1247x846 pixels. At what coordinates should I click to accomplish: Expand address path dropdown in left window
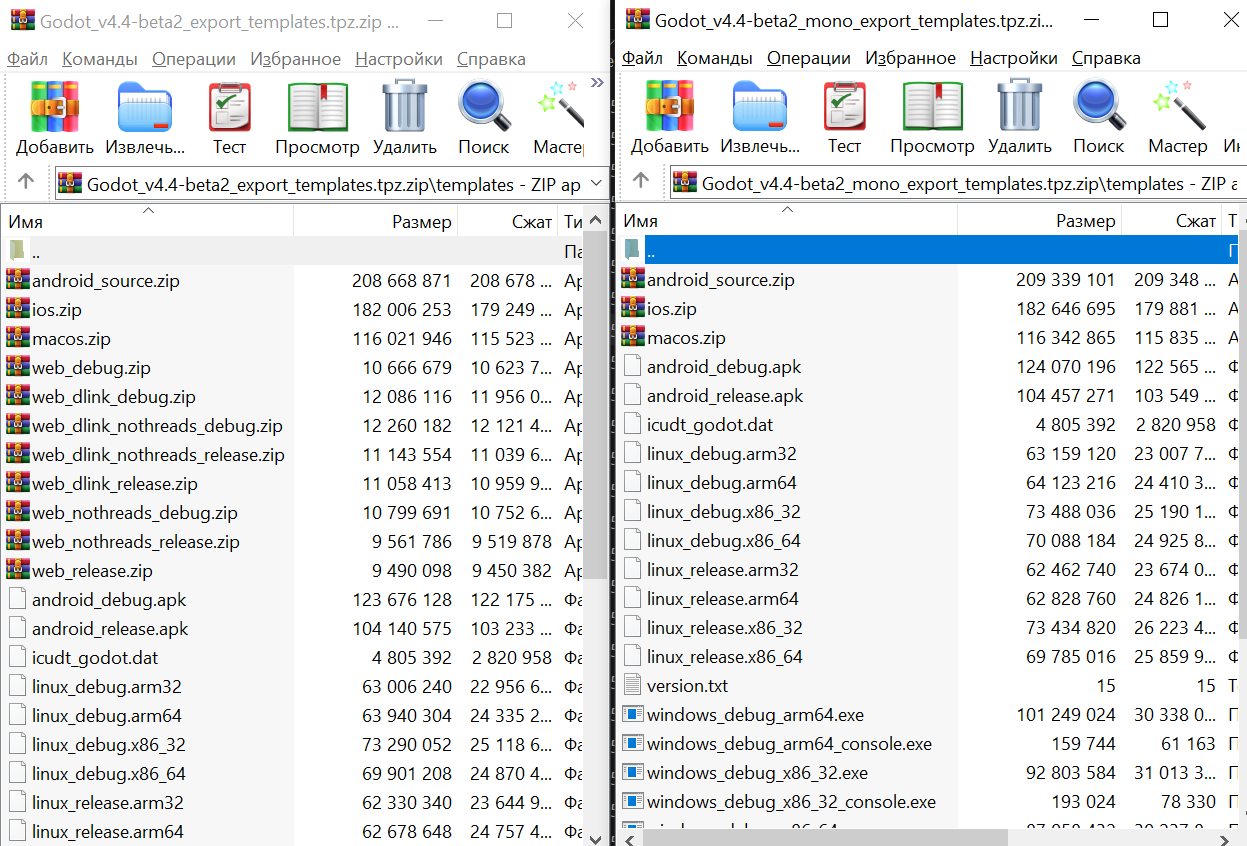[x=597, y=184]
